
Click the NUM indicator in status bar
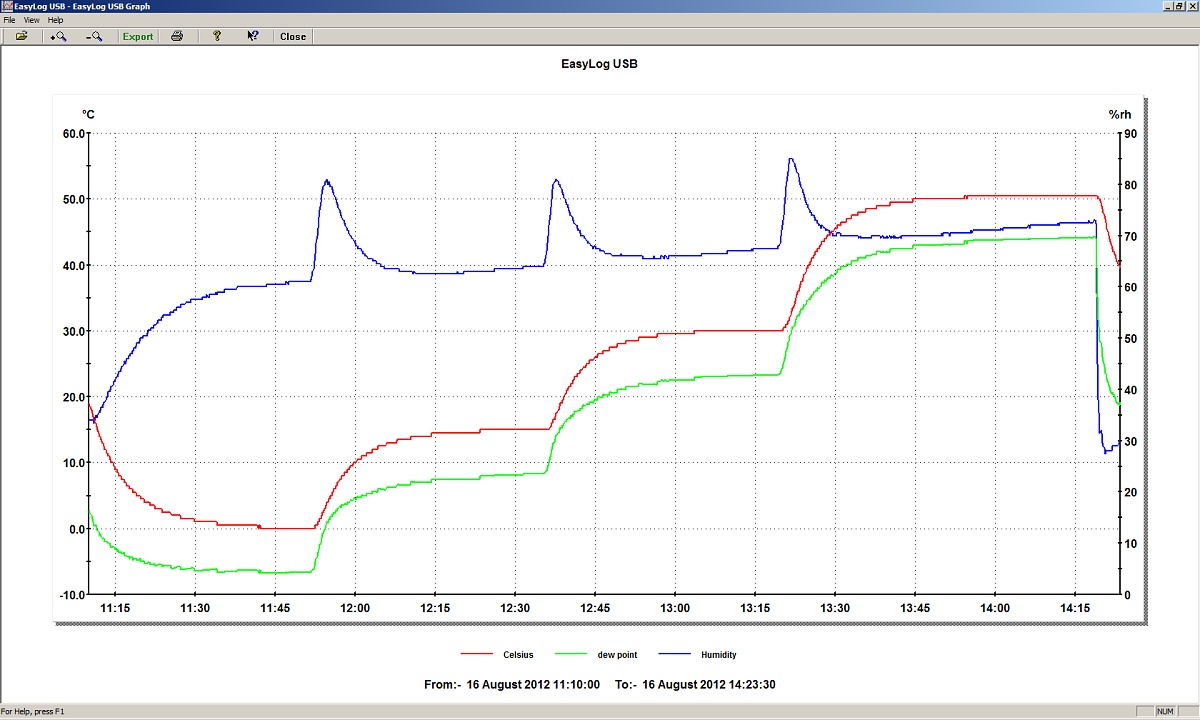tap(1165, 711)
